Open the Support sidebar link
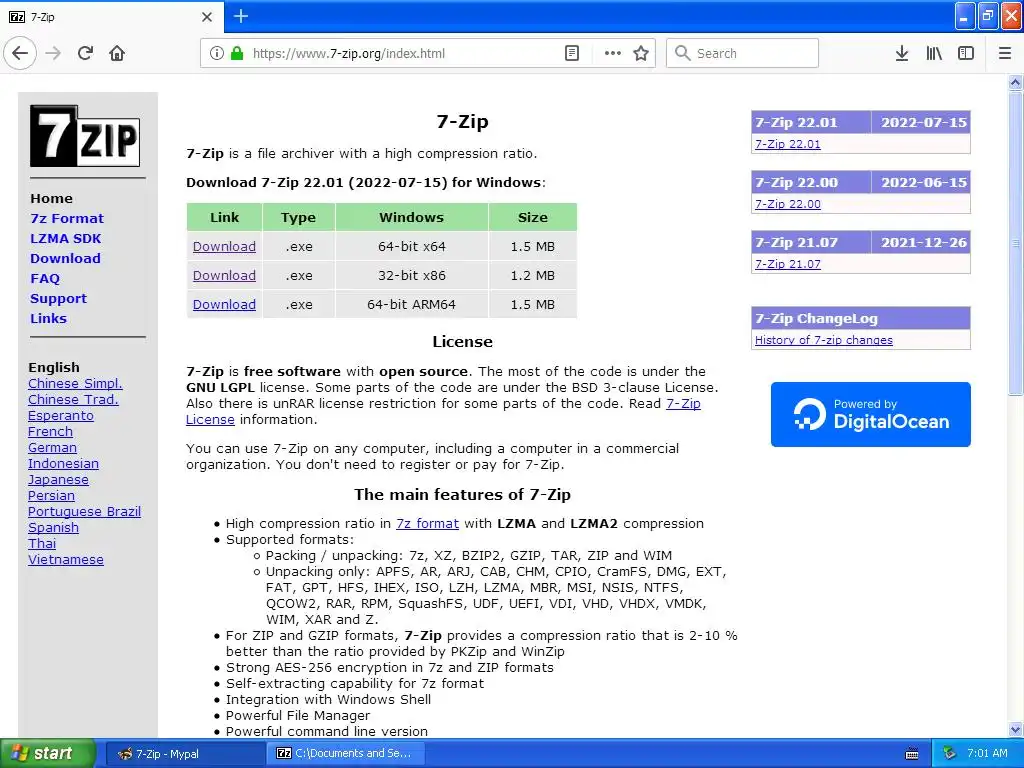Viewport: 1024px width, 768px height. [x=58, y=298]
